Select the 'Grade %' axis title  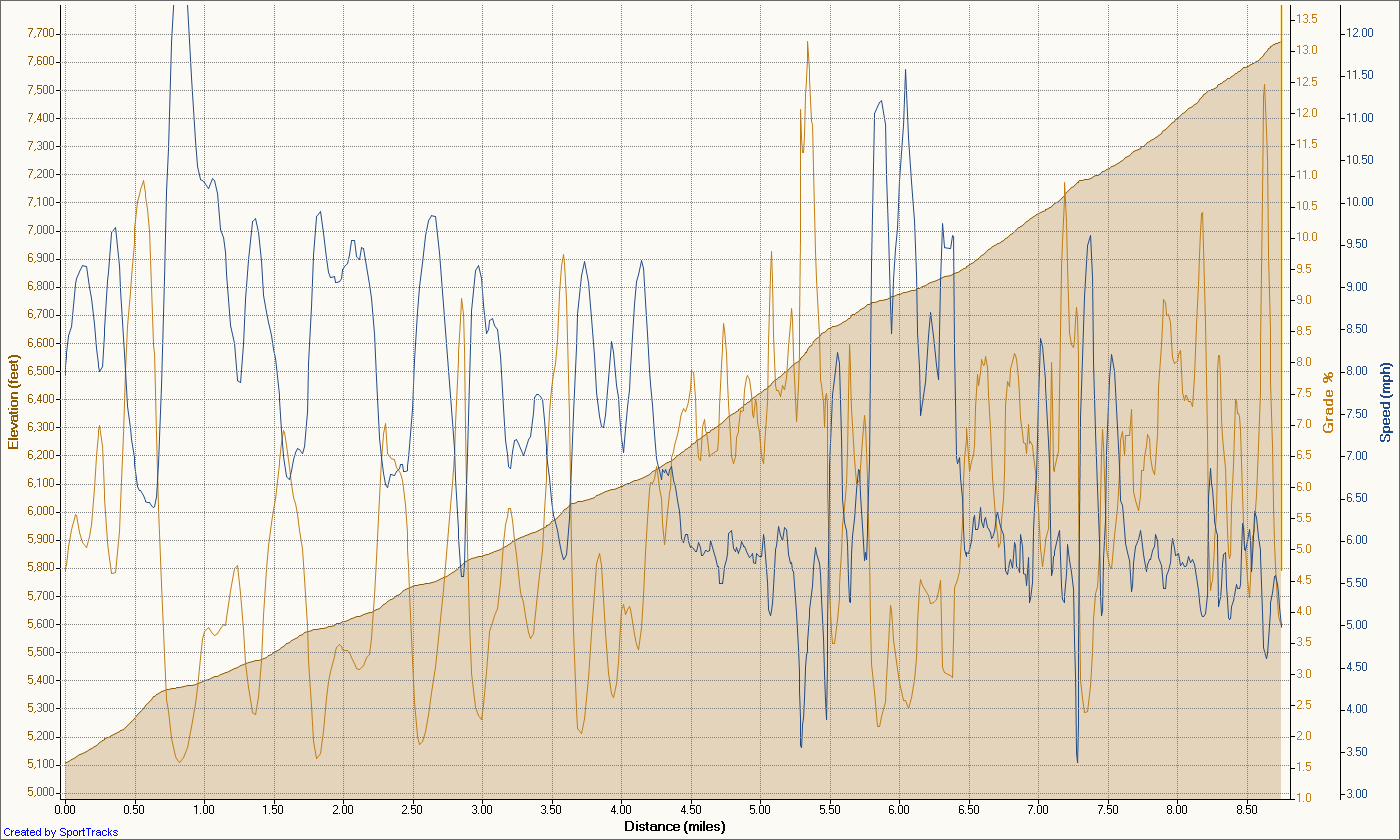[1329, 402]
